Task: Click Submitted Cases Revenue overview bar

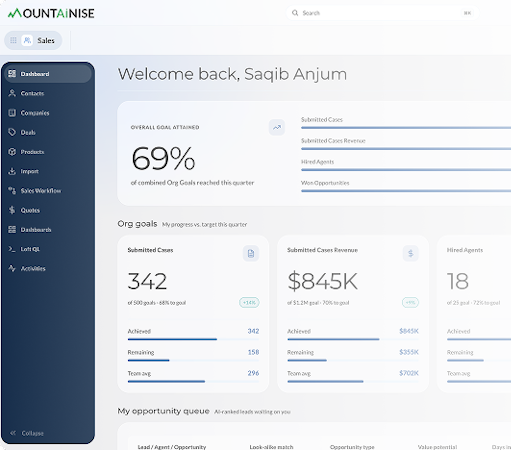Action: [406, 149]
